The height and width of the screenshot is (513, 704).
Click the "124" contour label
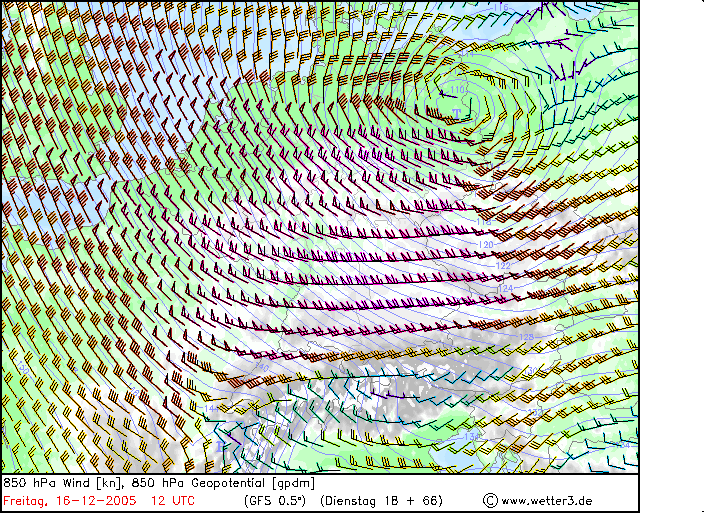pos(506,288)
